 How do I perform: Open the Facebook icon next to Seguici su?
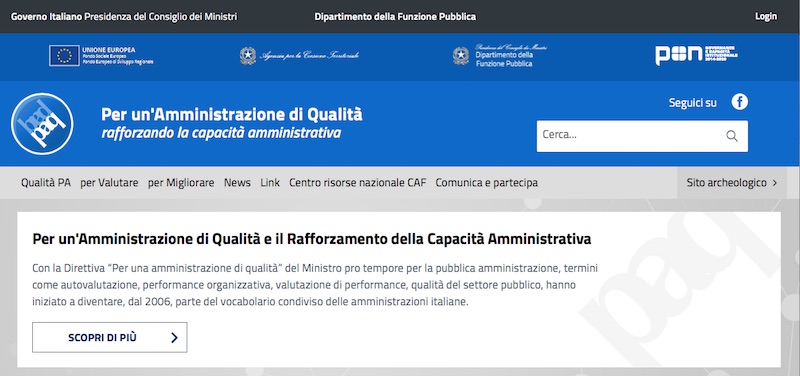(x=739, y=102)
